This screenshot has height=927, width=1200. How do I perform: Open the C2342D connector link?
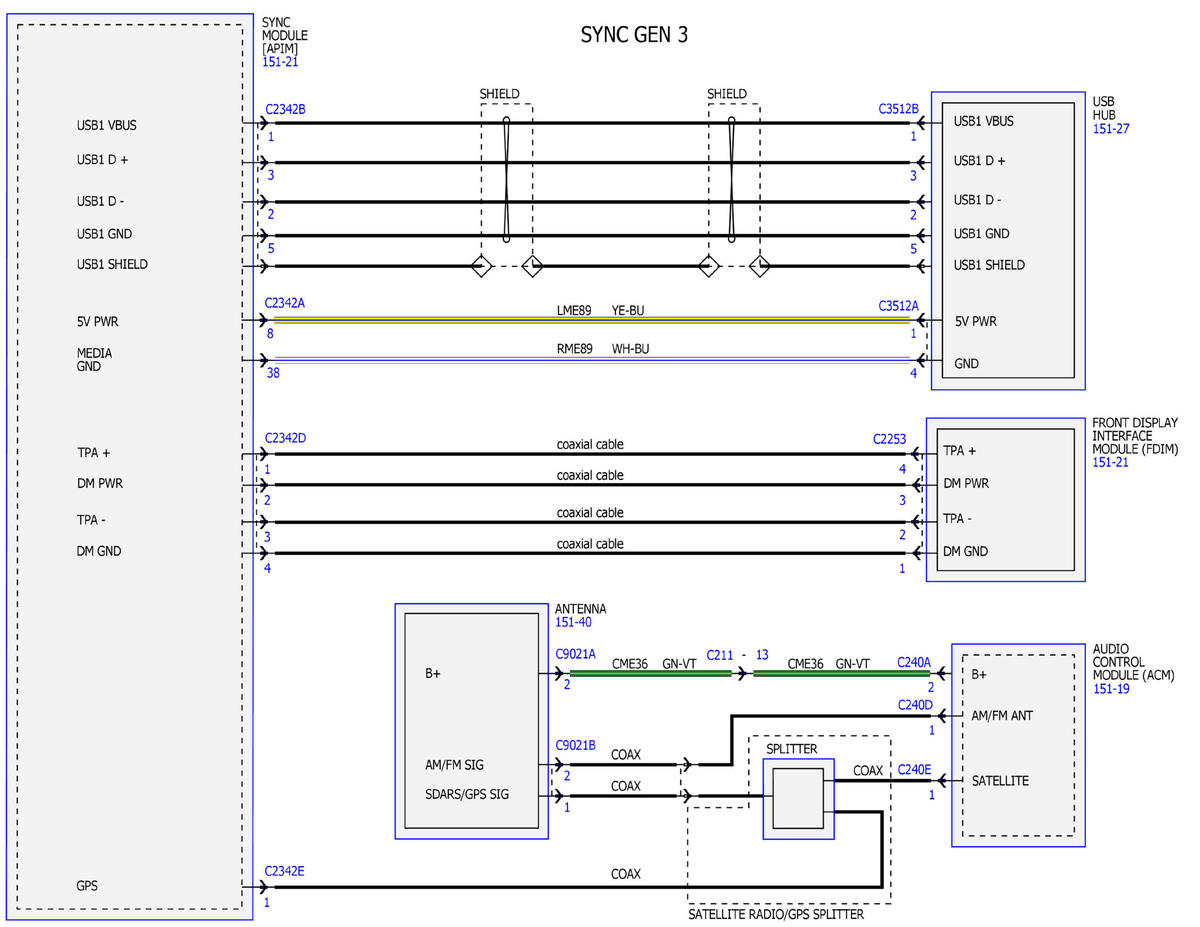(x=285, y=437)
